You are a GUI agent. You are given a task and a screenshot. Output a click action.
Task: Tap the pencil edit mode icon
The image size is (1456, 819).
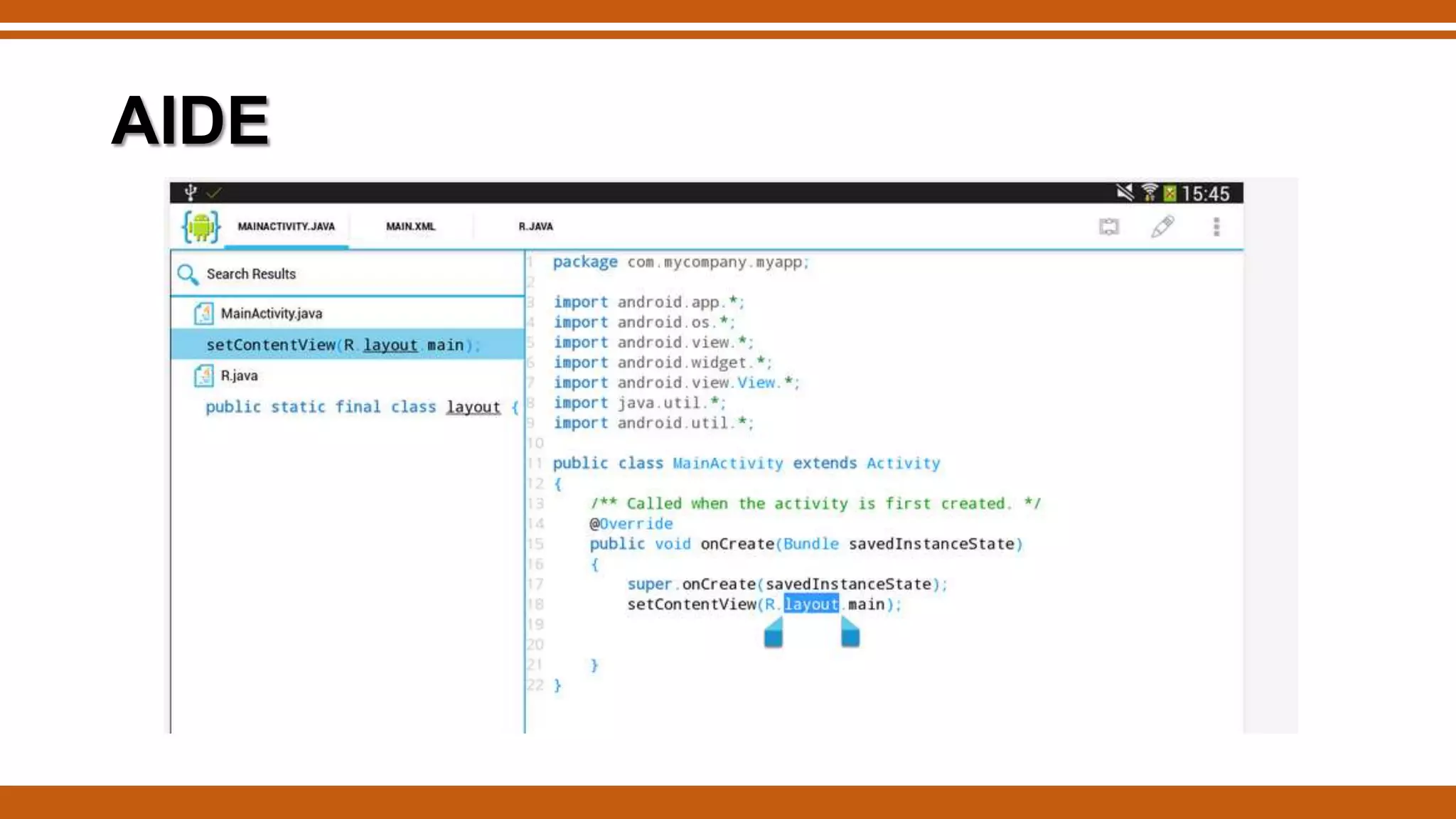click(1162, 227)
